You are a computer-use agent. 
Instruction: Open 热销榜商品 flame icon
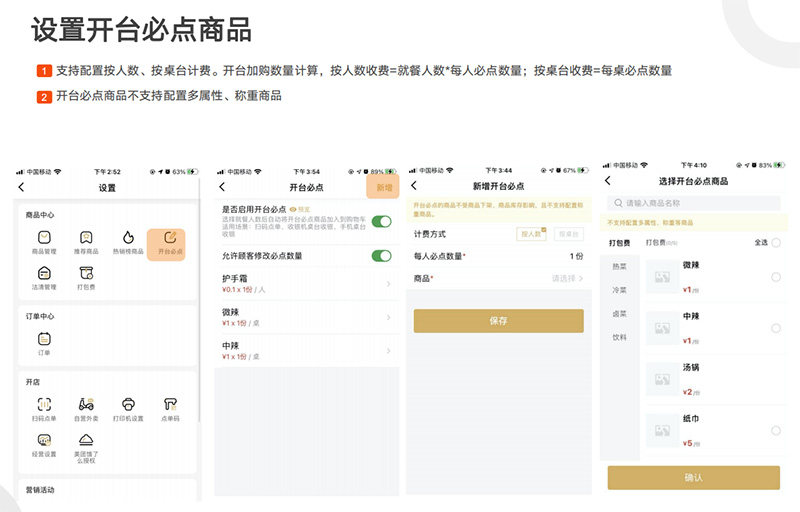(128, 238)
